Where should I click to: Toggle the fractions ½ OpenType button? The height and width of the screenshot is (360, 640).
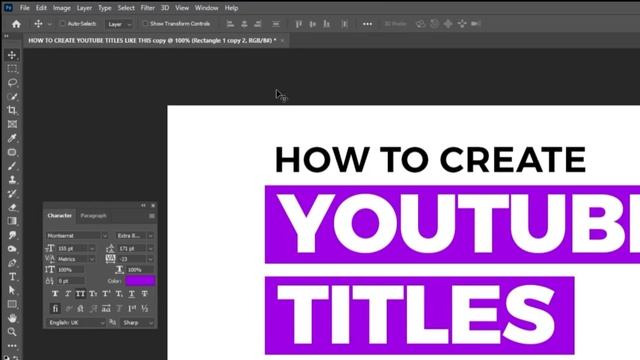click(144, 309)
